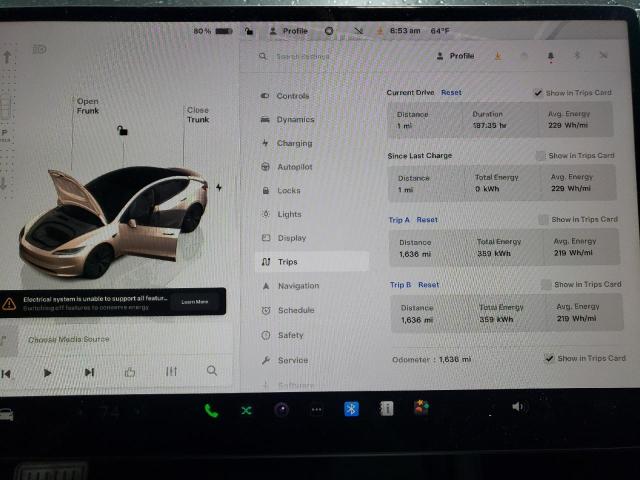This screenshot has height=480, width=640.
Task: Tap the Bluetooth icon in settings header
Action: click(x=577, y=55)
